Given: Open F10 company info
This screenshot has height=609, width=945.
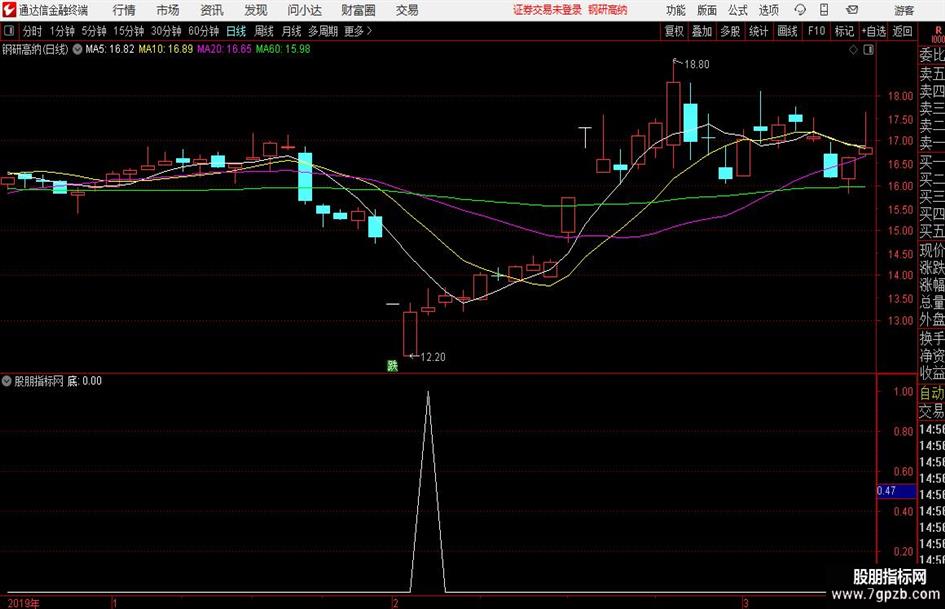Looking at the screenshot, I should [816, 31].
